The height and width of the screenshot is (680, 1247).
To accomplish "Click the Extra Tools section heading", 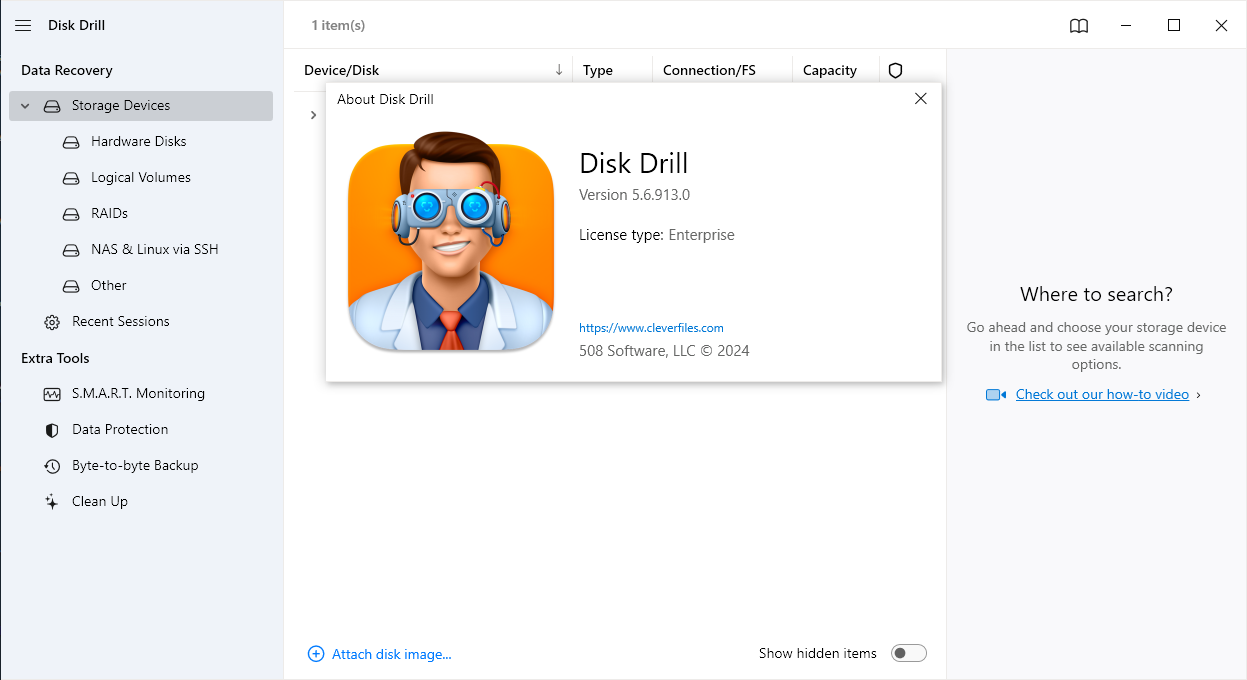I will click(x=55, y=358).
